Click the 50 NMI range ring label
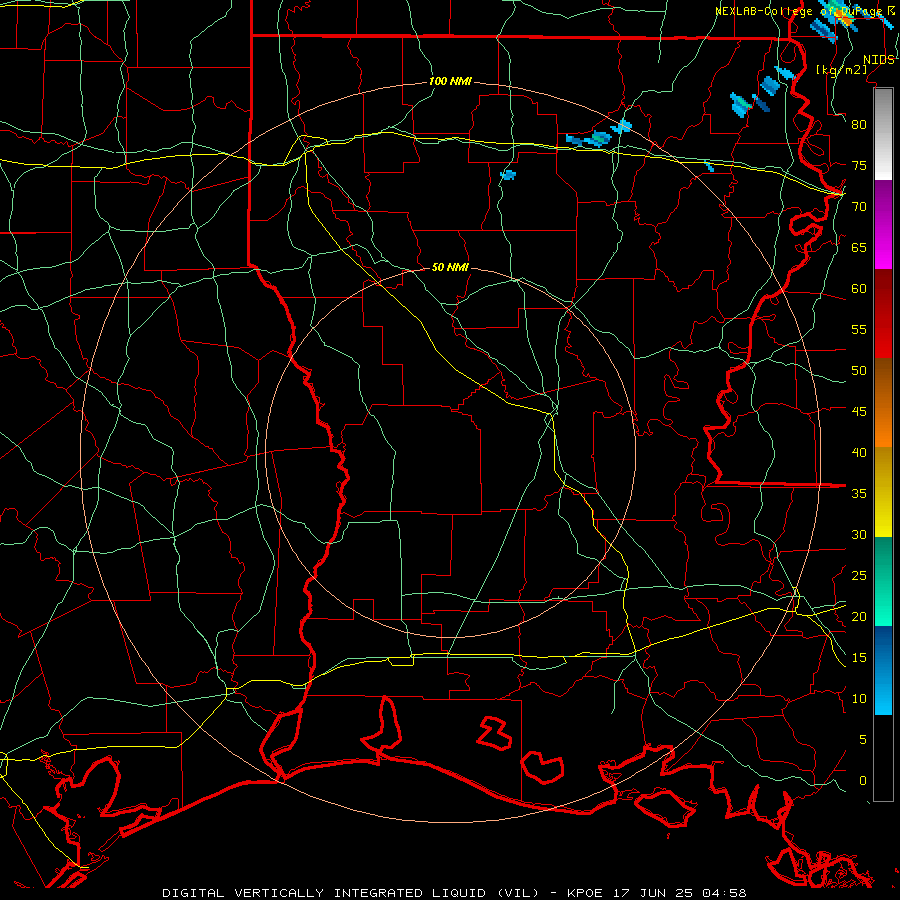This screenshot has height=900, width=900. (x=450, y=267)
